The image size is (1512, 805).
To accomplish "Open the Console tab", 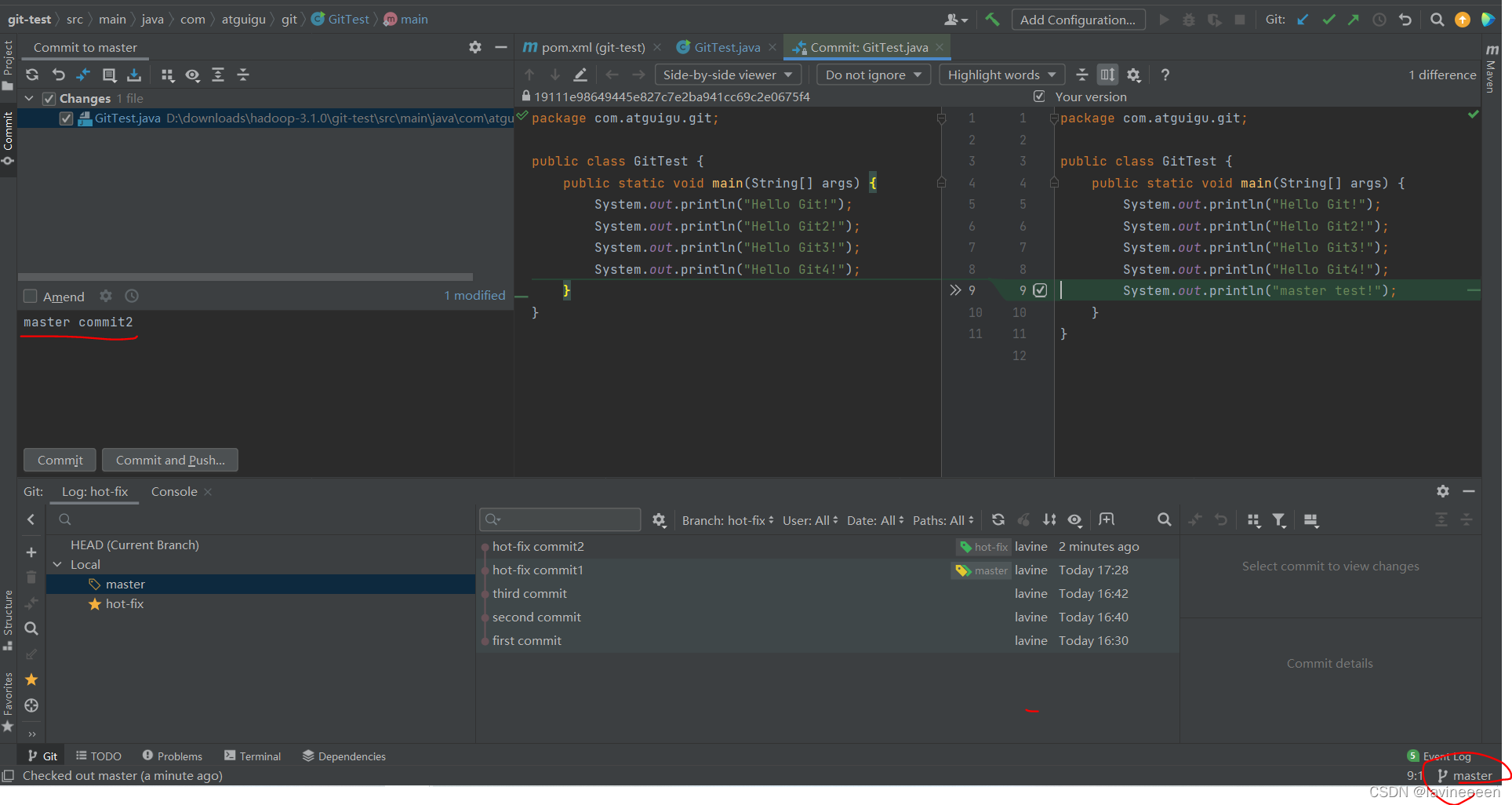I will pos(174,491).
